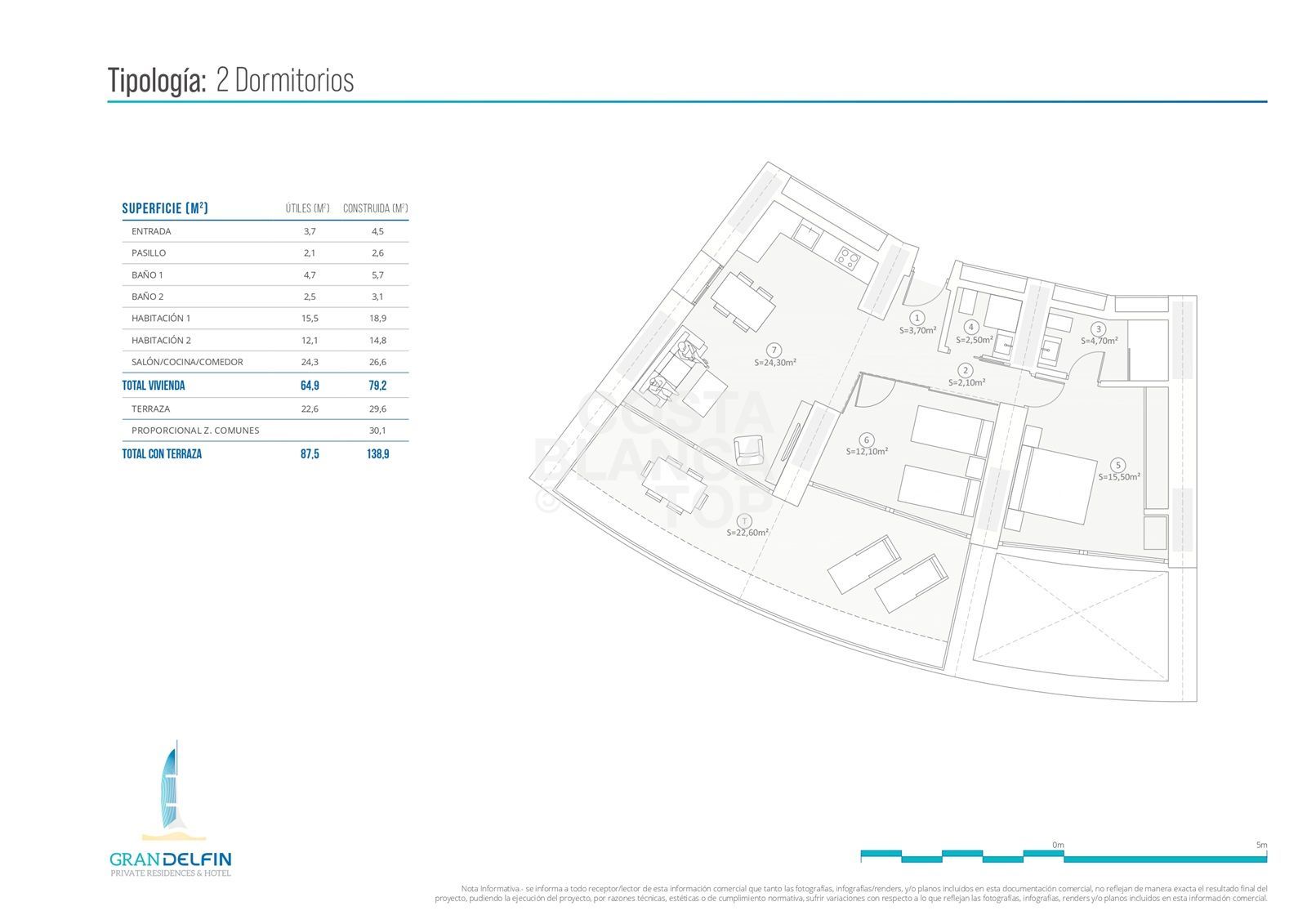This screenshot has height=924, width=1307.
Task: Click the 'S=3,70m²' label on plan
Action: tap(917, 331)
